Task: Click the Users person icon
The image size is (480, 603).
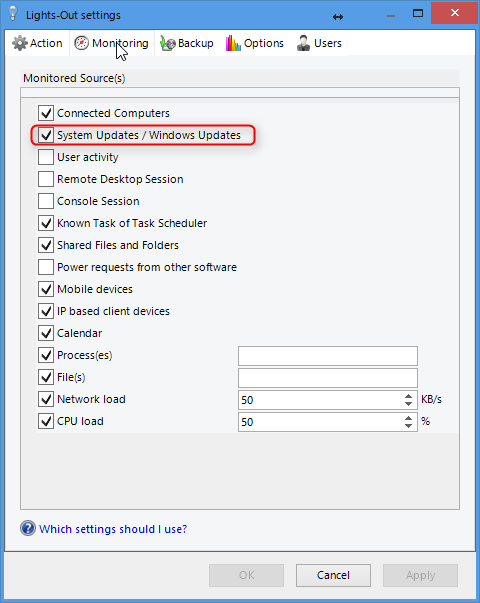Action: click(303, 43)
